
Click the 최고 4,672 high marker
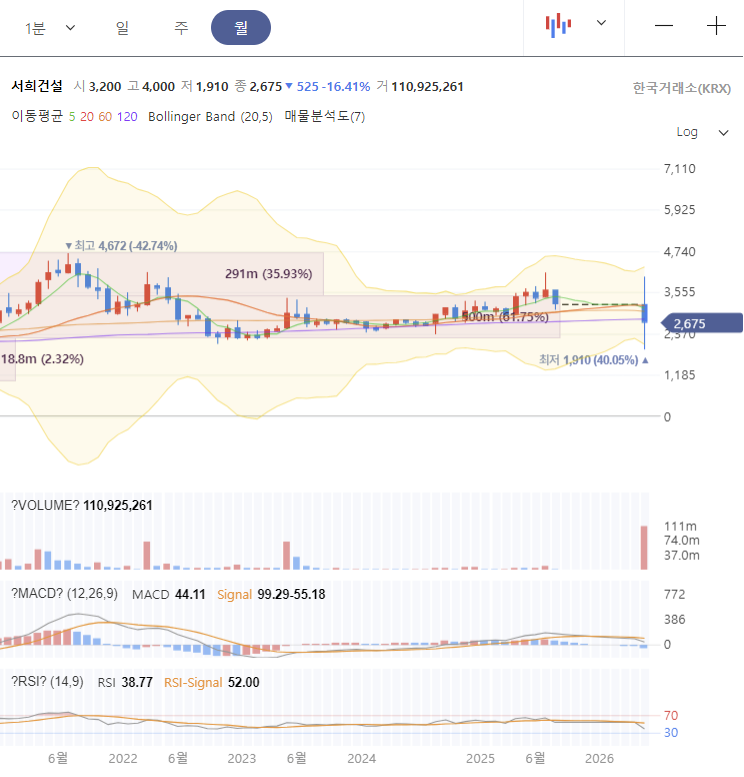(x=121, y=246)
